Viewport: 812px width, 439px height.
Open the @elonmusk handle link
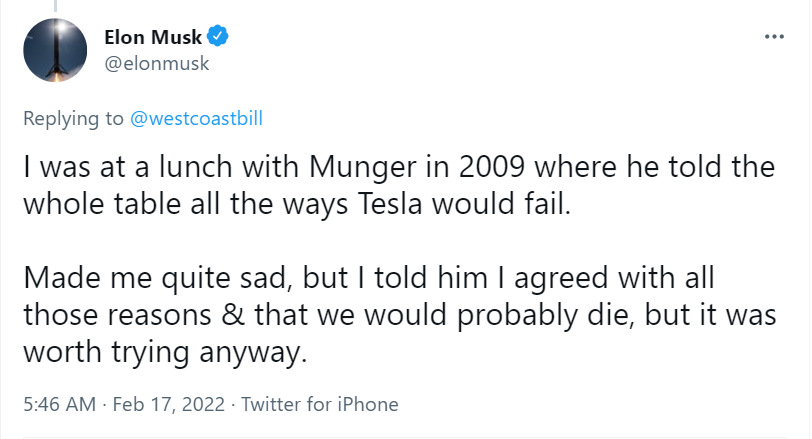pos(156,63)
